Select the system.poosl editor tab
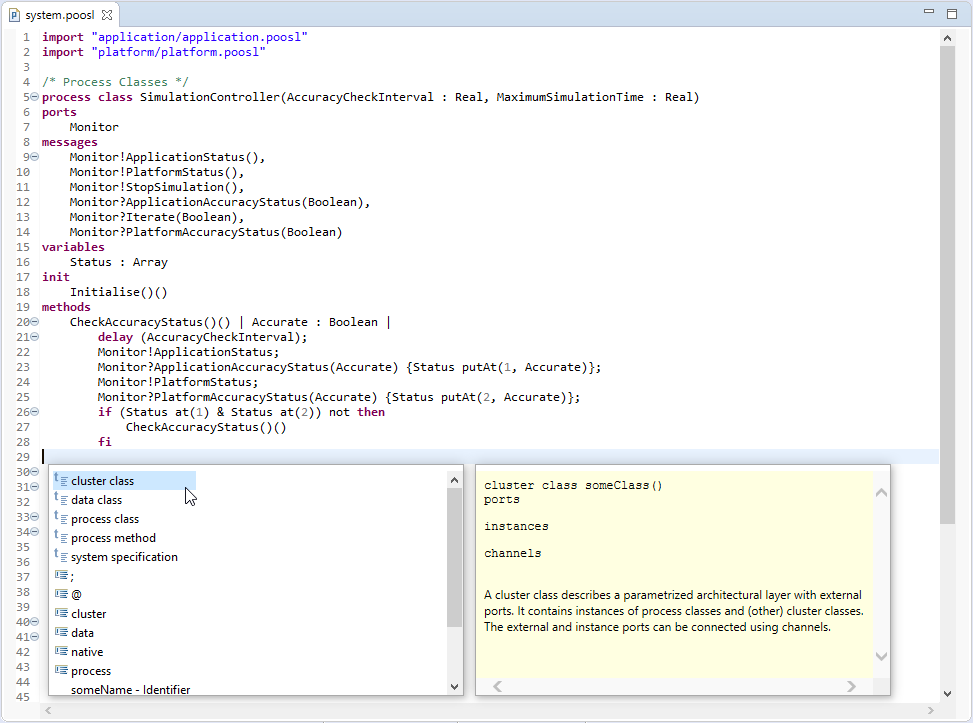 tap(60, 15)
